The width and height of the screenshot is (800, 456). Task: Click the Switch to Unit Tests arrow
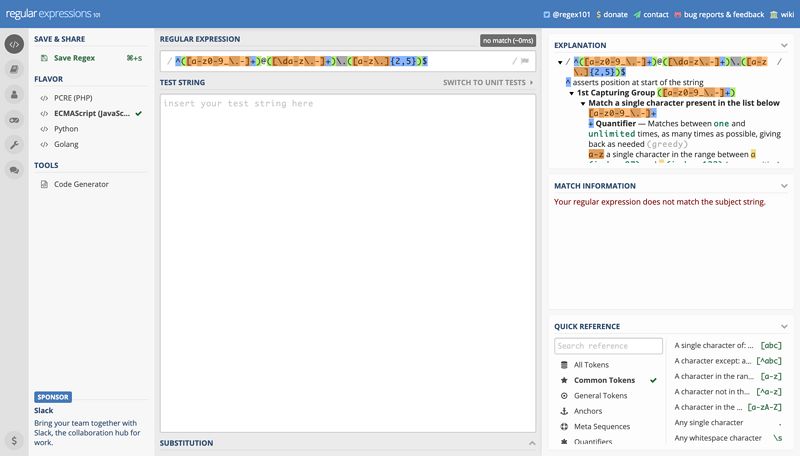(x=532, y=83)
